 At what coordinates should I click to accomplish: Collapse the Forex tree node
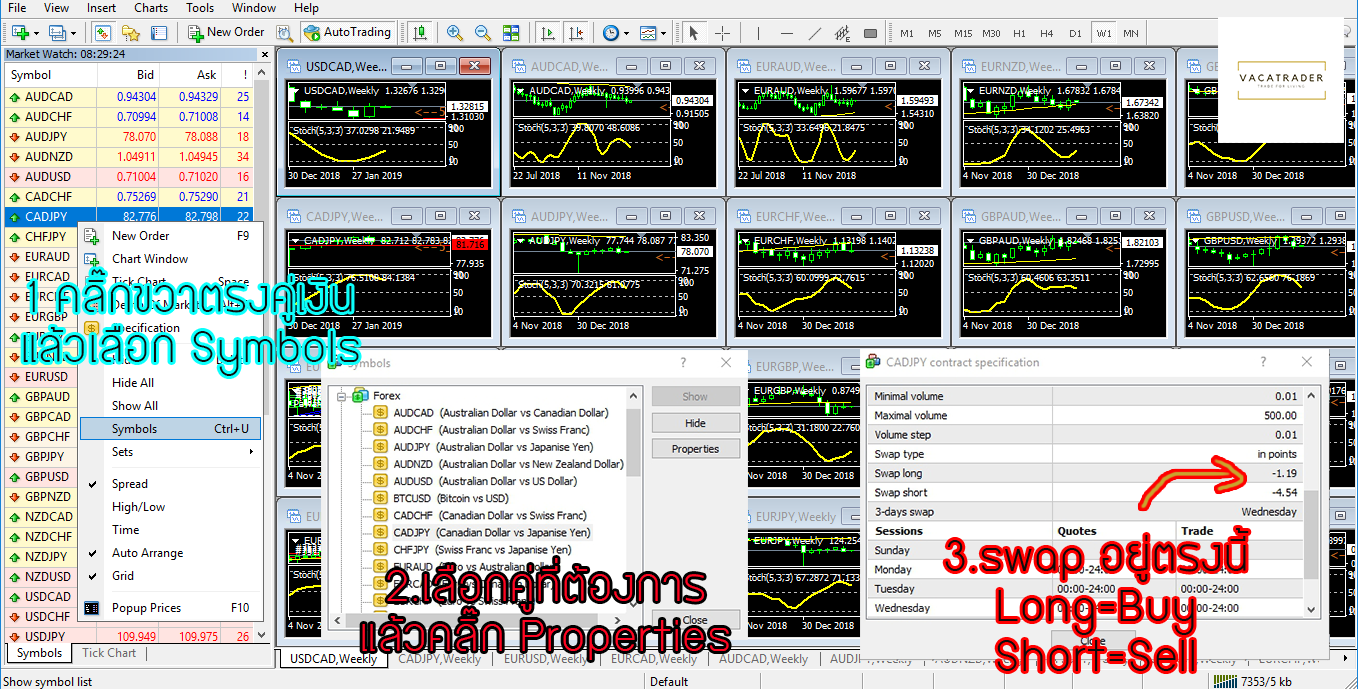click(342, 396)
